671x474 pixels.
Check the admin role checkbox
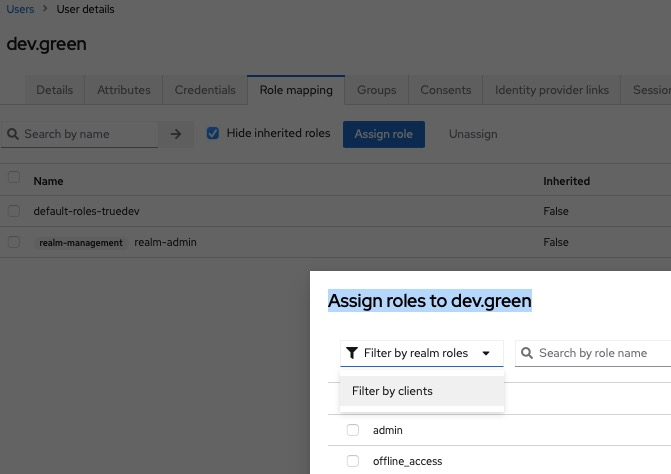[353, 430]
